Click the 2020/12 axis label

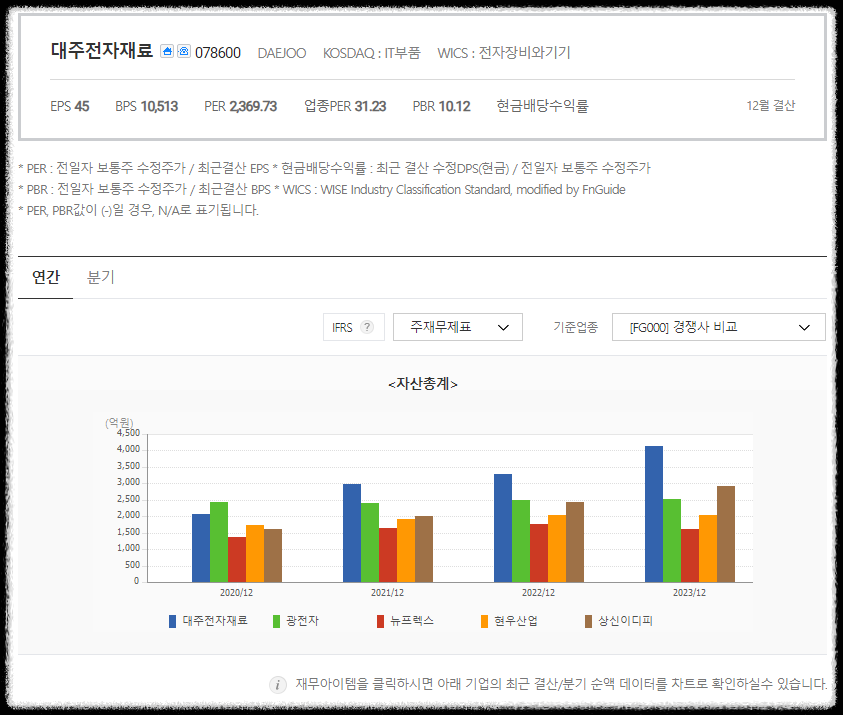(x=236, y=593)
